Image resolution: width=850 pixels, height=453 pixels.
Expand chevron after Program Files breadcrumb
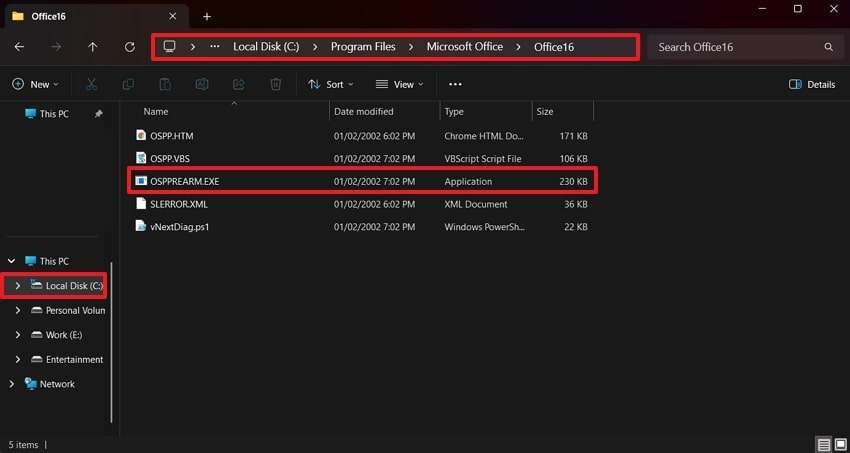(411, 47)
